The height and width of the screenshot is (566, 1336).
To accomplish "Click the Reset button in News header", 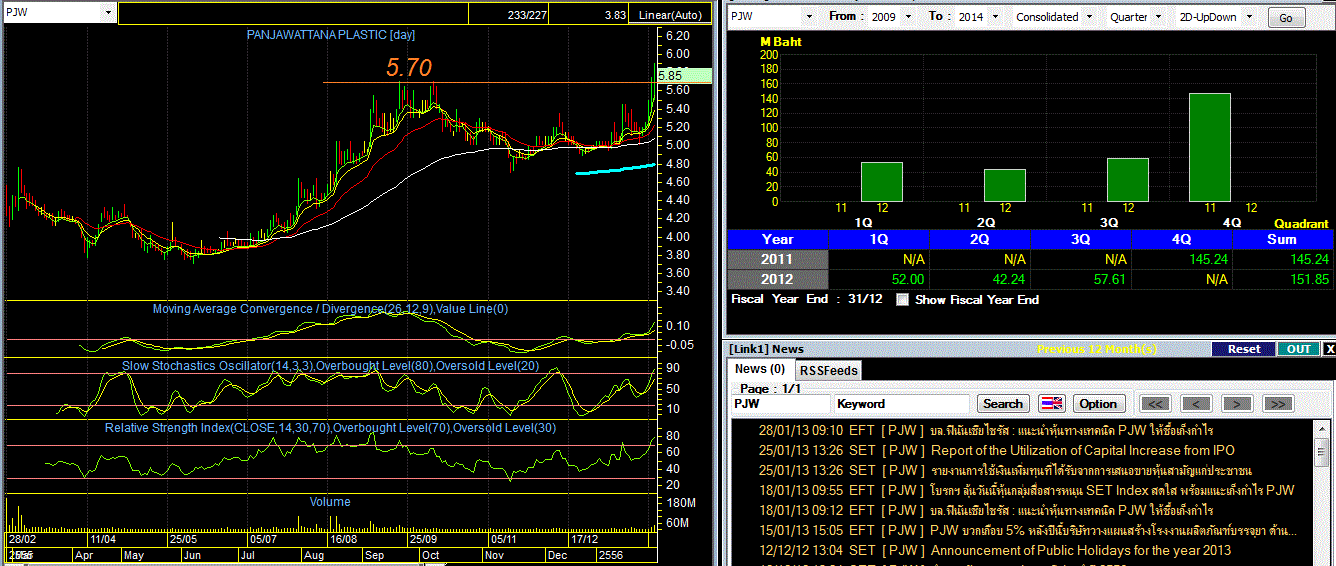I will point(1244,349).
